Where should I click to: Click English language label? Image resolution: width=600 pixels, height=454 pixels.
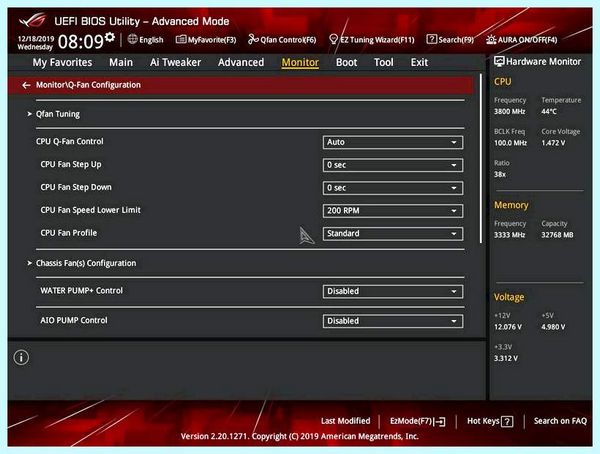151,40
